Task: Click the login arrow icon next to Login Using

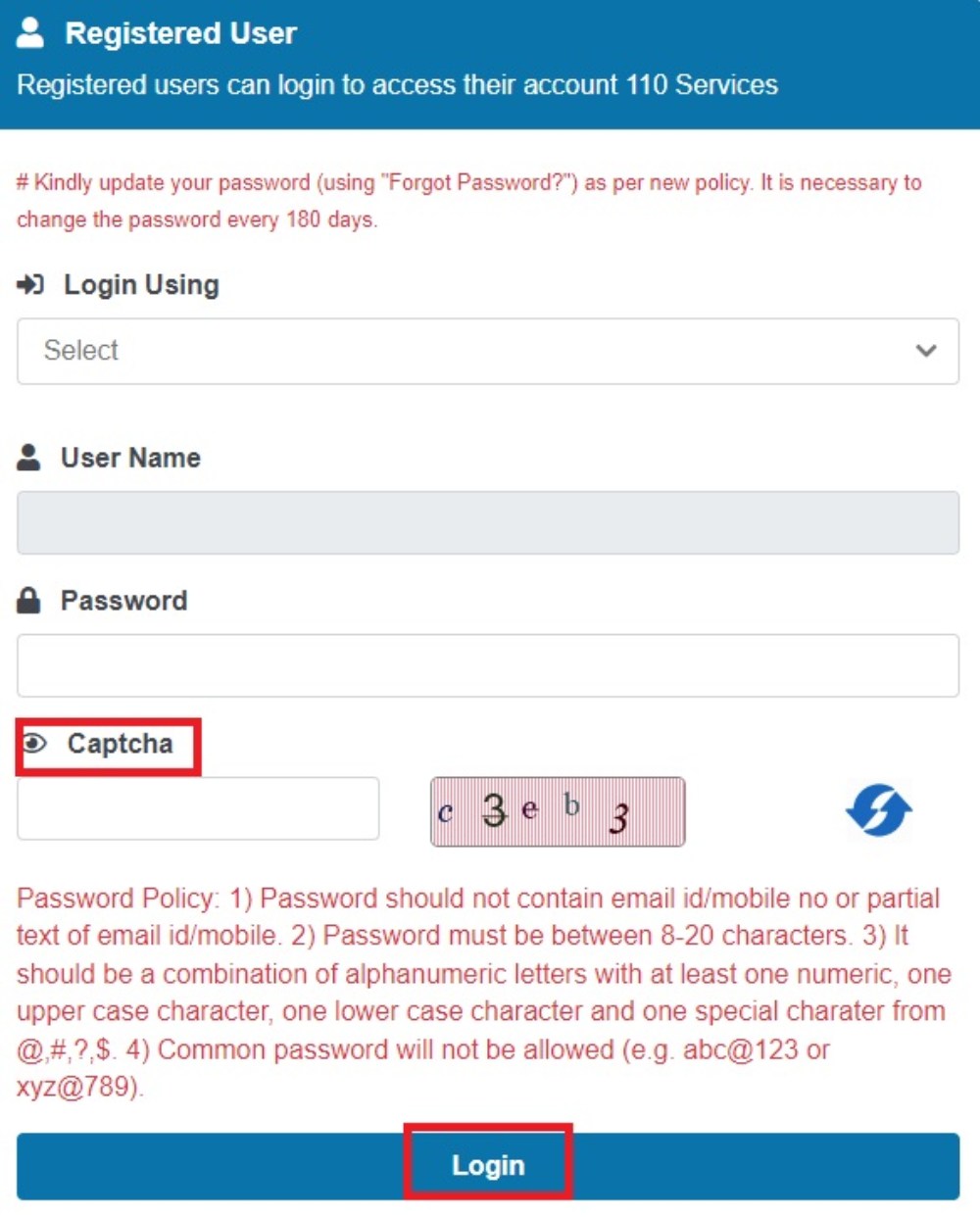Action: point(30,283)
